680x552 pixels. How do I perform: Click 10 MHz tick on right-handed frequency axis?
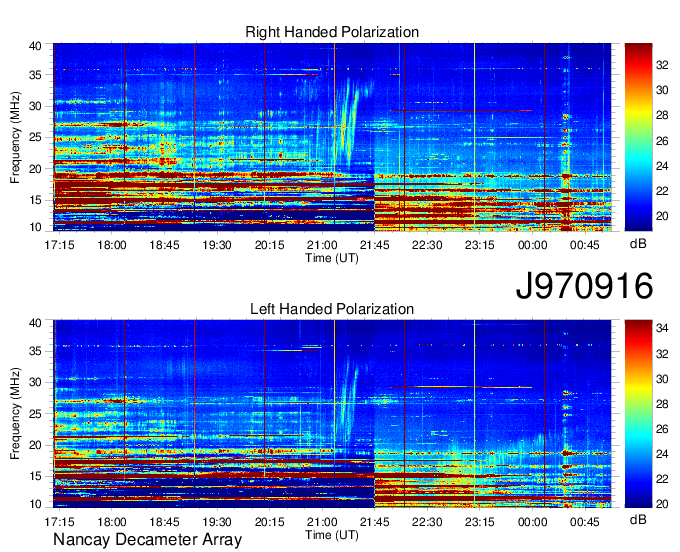tap(35, 227)
